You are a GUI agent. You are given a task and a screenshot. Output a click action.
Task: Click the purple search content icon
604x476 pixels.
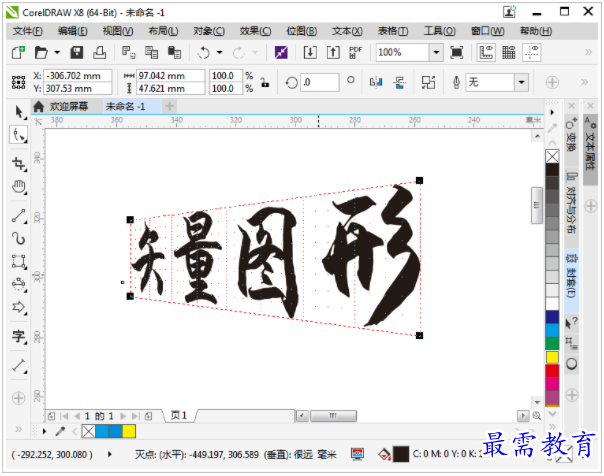[281, 52]
